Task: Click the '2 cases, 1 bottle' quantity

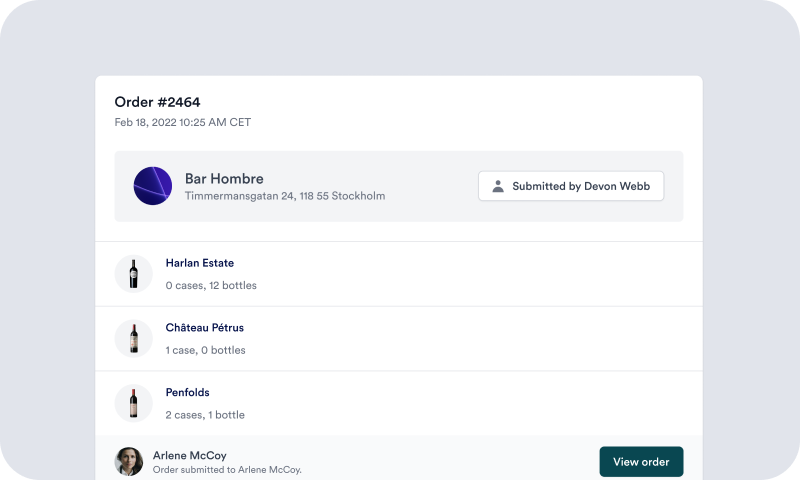Action: pyautogui.click(x=205, y=415)
